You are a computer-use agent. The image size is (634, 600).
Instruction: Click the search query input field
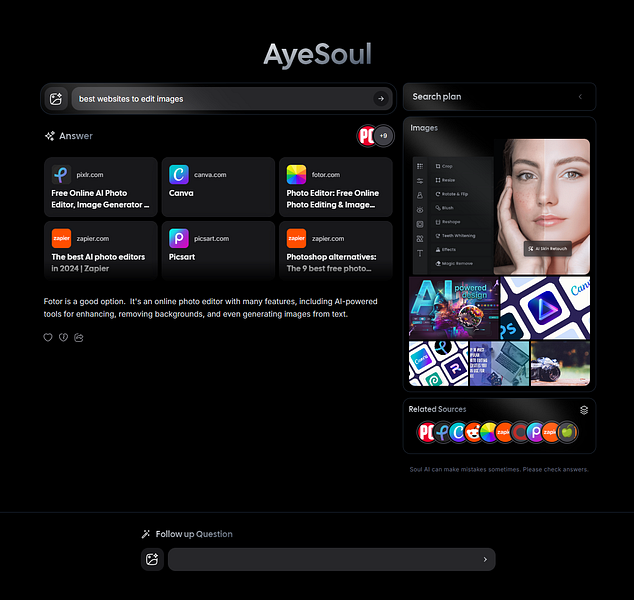click(231, 99)
